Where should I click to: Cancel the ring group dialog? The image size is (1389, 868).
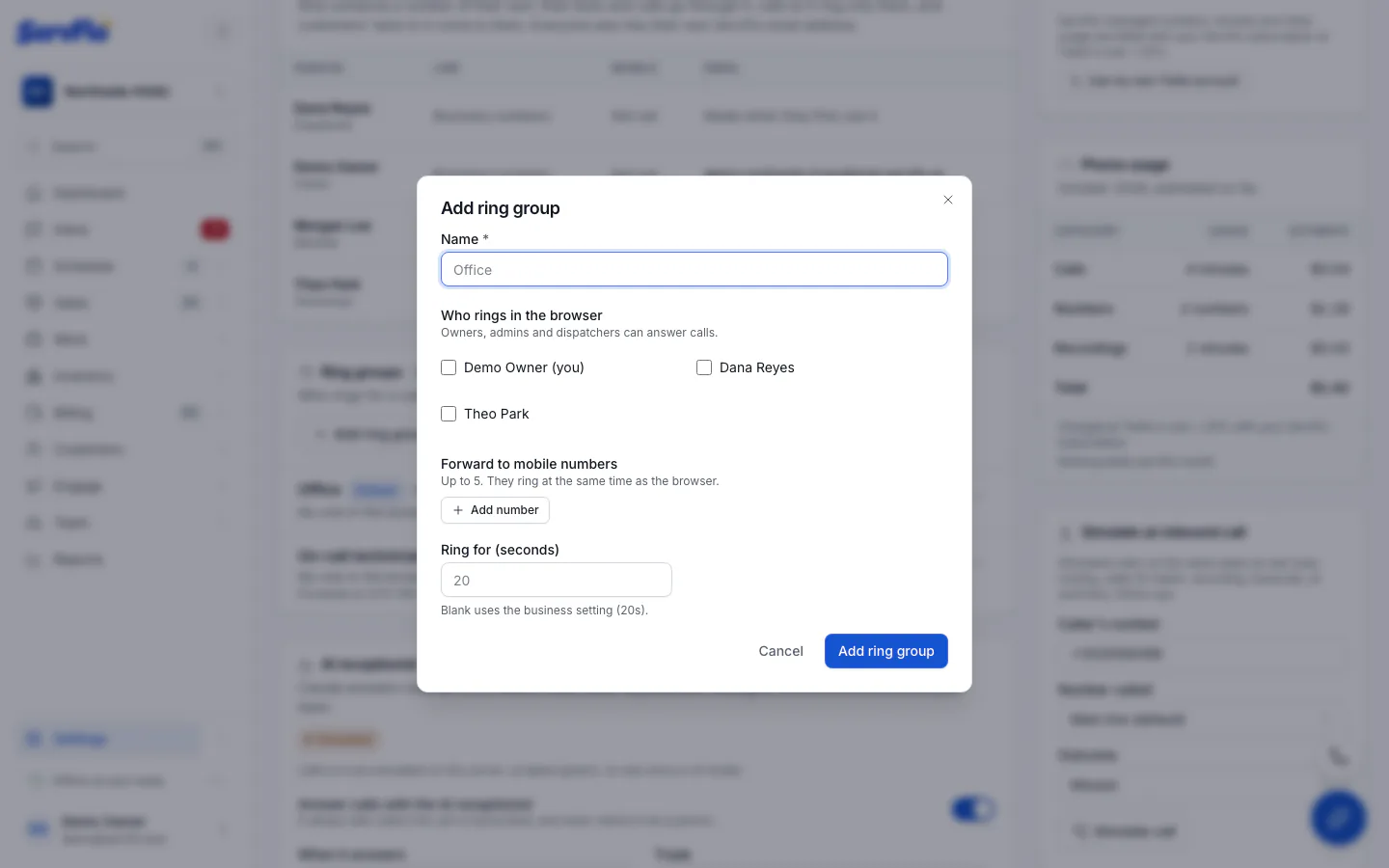pos(780,651)
